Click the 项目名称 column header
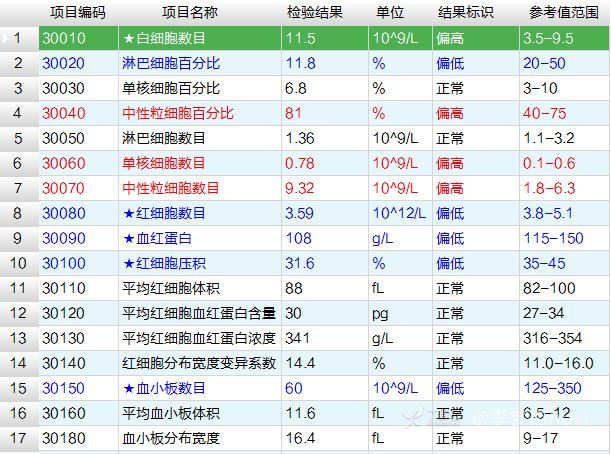611x454 pixels. coord(198,13)
